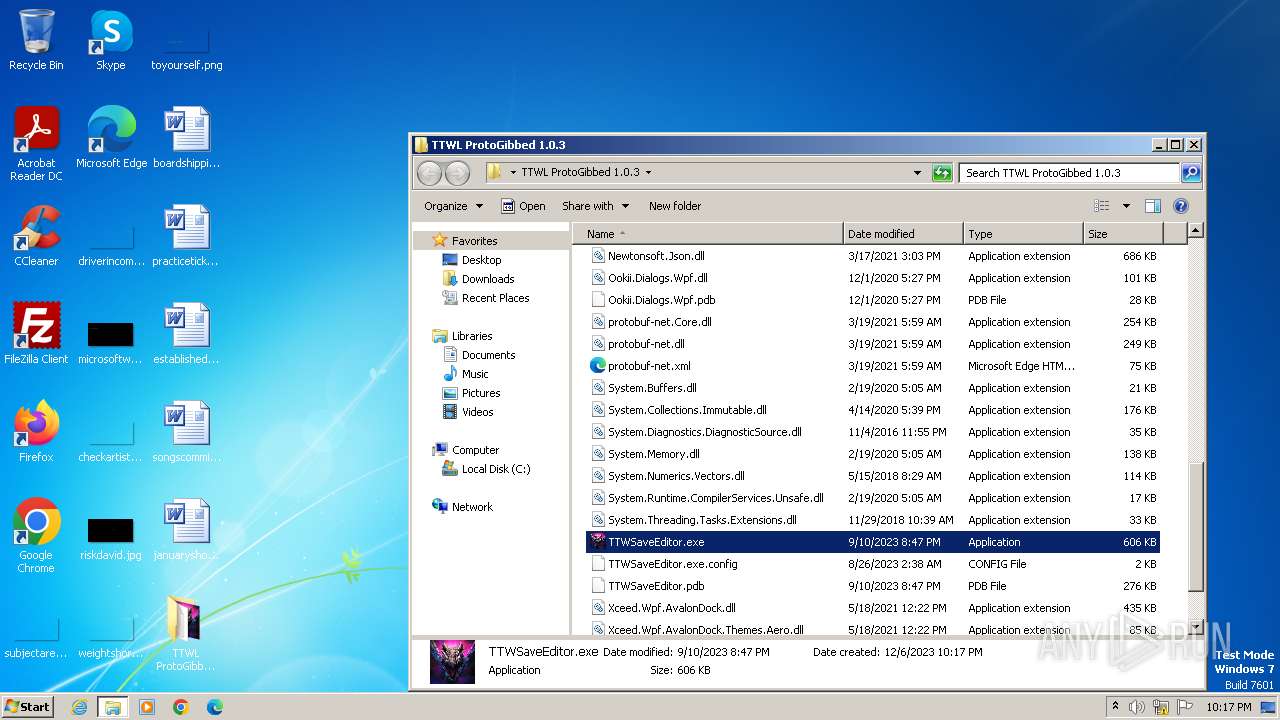Open Desktop in navigation pane
1280x720 pixels.
click(481, 260)
